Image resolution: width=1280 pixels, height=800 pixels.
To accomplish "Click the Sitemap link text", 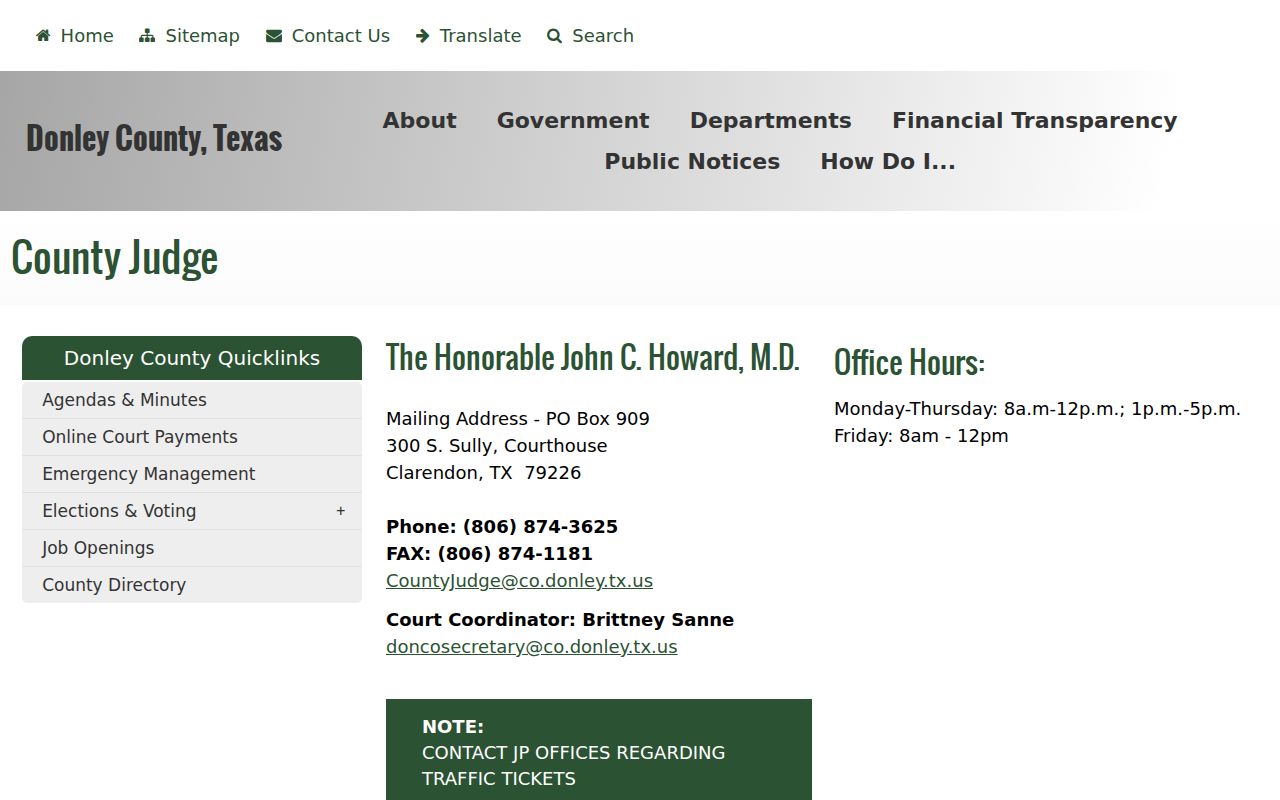I will tap(202, 36).
